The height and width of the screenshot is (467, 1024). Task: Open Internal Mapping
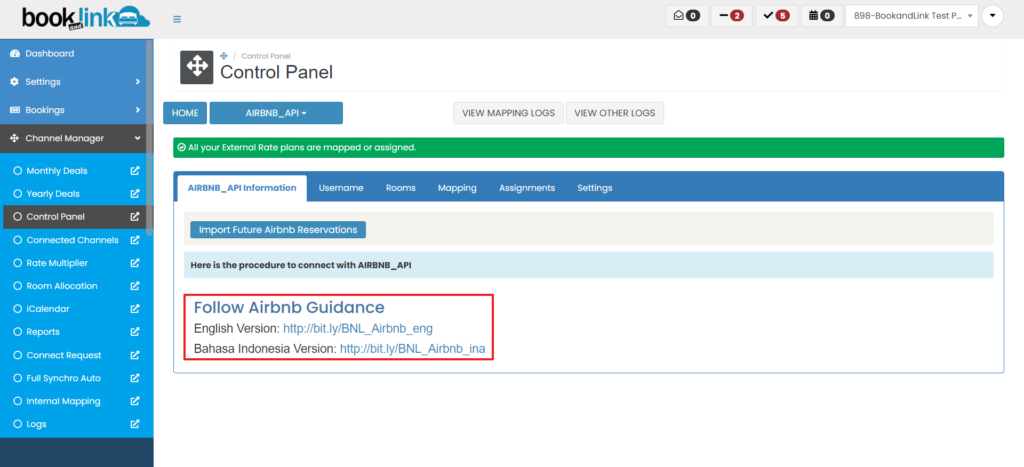(x=63, y=401)
